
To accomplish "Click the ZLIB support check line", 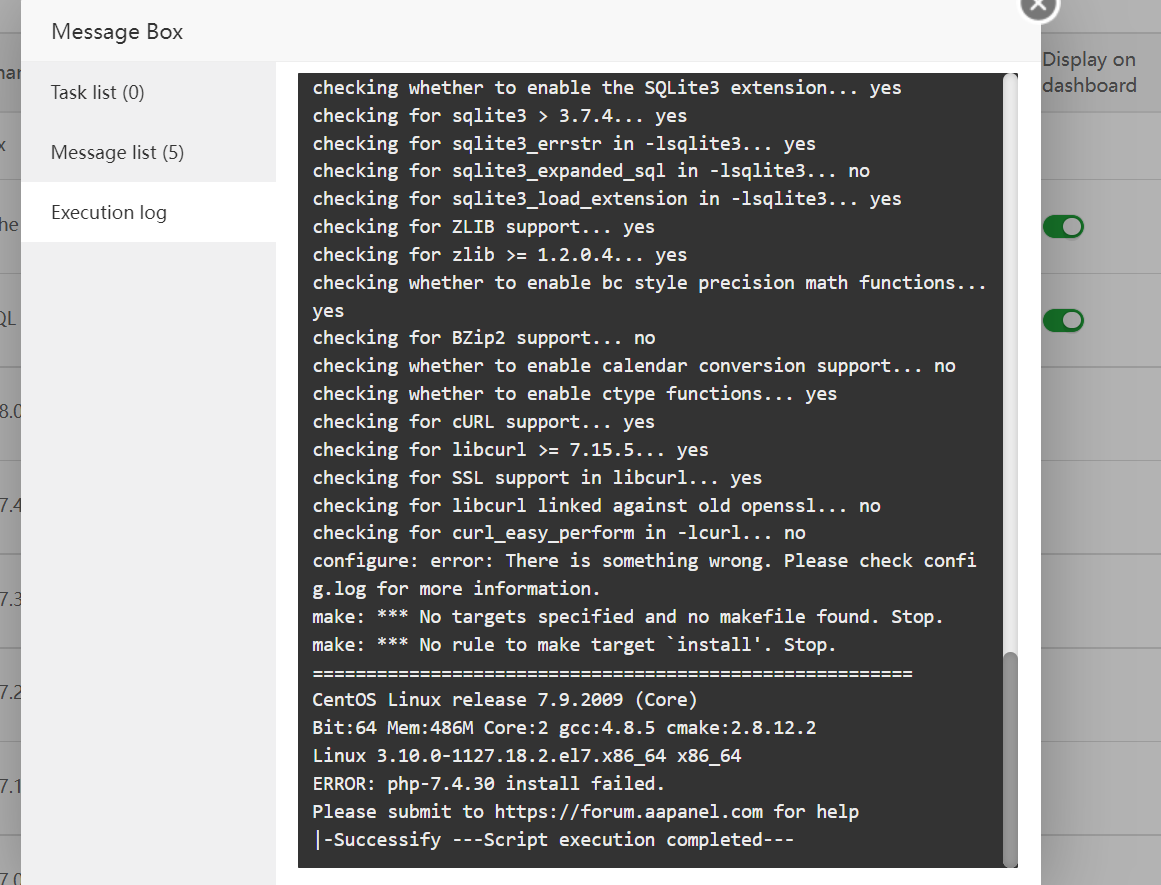I will (x=484, y=227).
